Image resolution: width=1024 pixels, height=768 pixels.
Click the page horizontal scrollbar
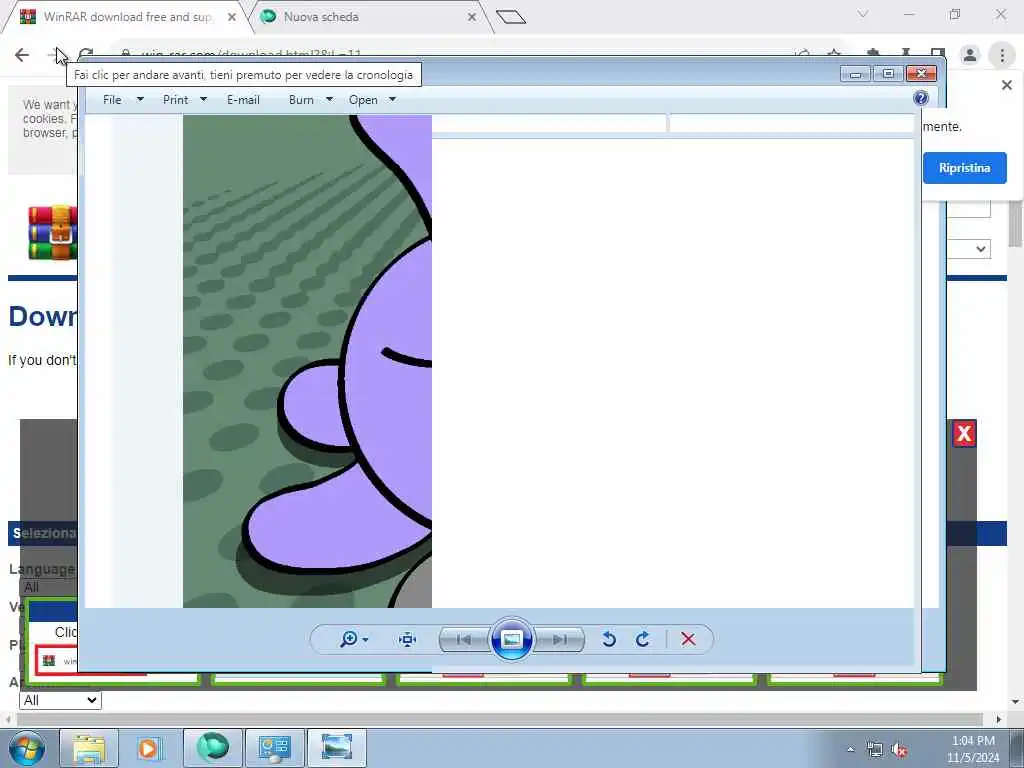tap(500, 719)
